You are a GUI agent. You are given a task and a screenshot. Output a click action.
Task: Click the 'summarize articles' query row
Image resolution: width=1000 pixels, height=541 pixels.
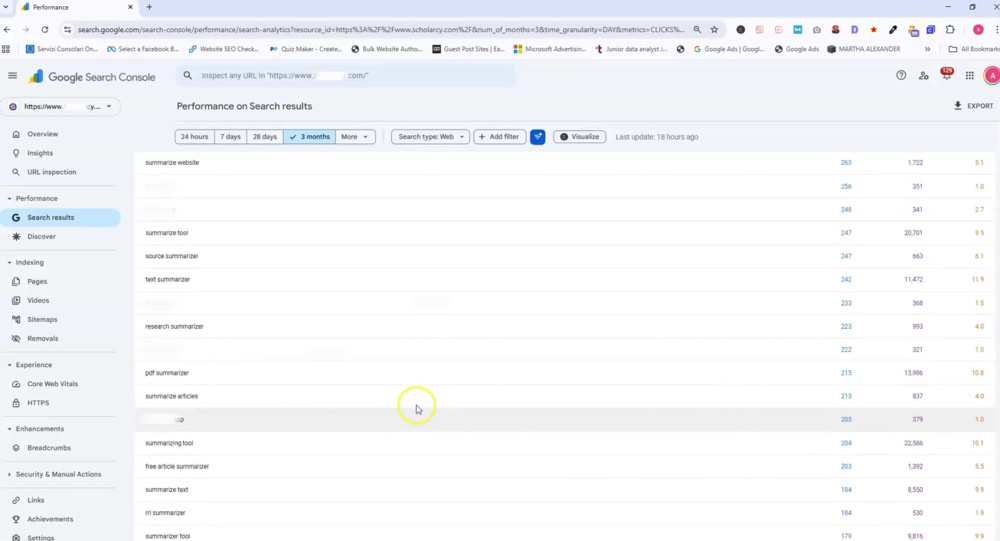point(565,396)
